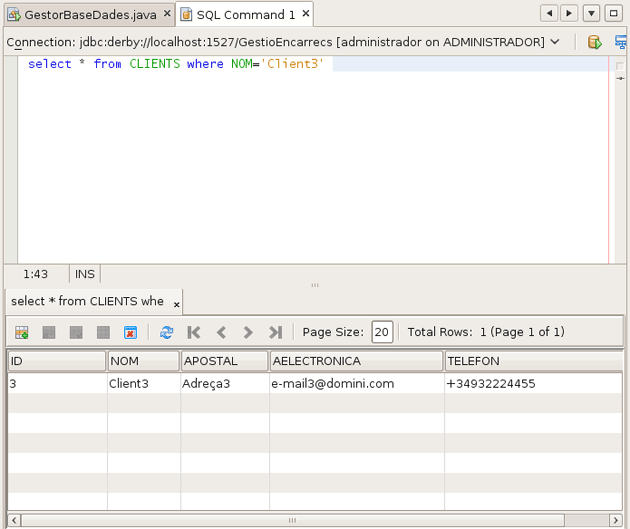Image resolution: width=630 pixels, height=529 pixels.
Task: Click the Insert Record icon in results toolbar
Action: point(22,332)
